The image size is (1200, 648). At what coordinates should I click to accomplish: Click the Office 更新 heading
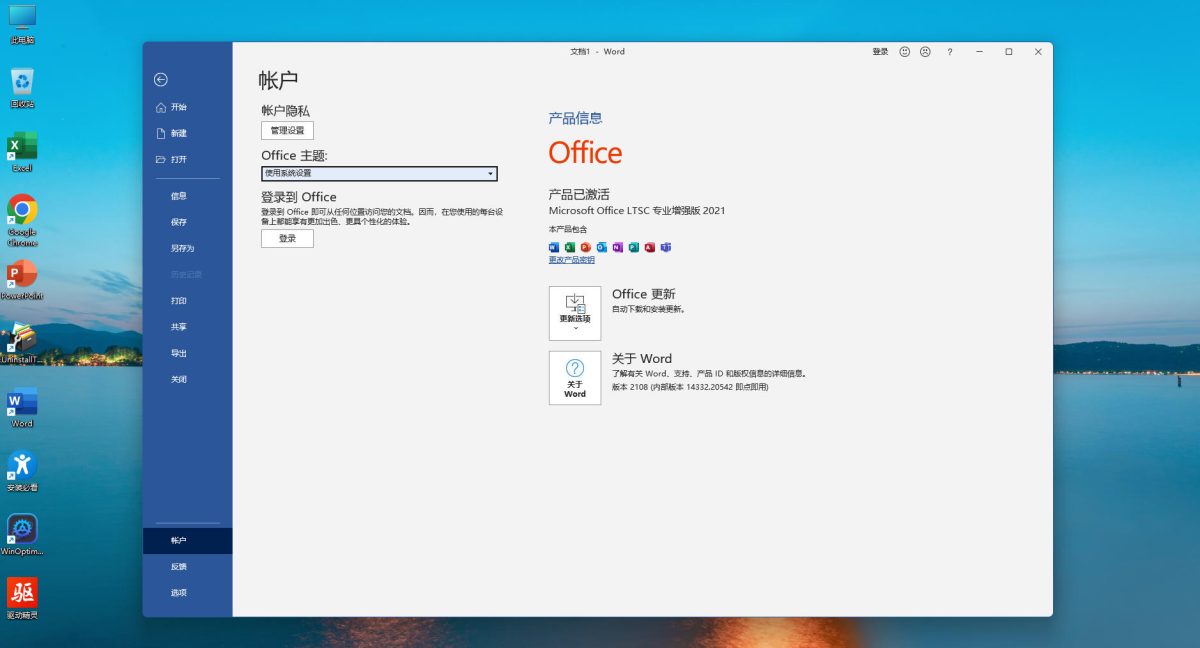point(644,294)
